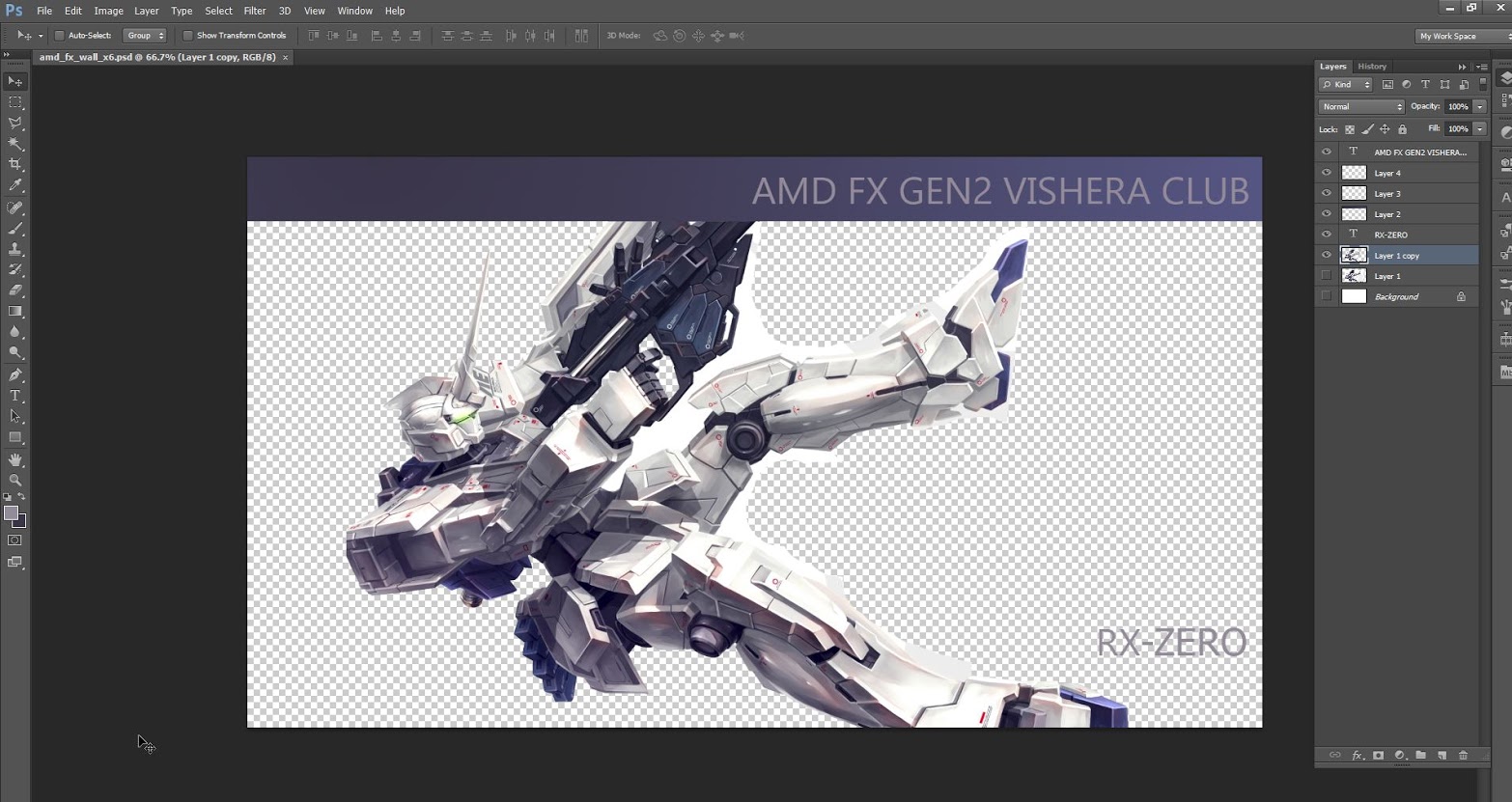Switch to the History tab

[x=1372, y=67]
